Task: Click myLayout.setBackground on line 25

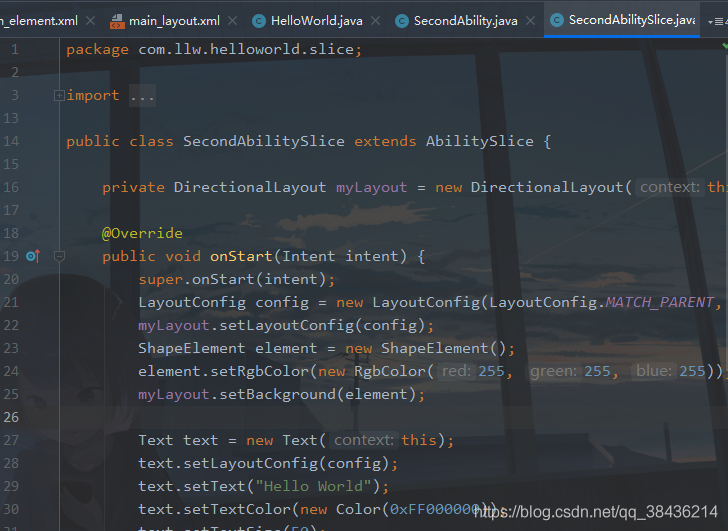Action: [x=237, y=395]
